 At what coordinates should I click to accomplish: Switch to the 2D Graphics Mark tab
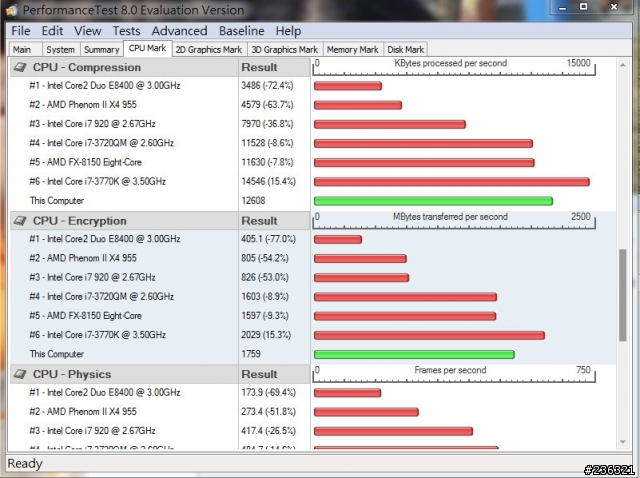(209, 49)
